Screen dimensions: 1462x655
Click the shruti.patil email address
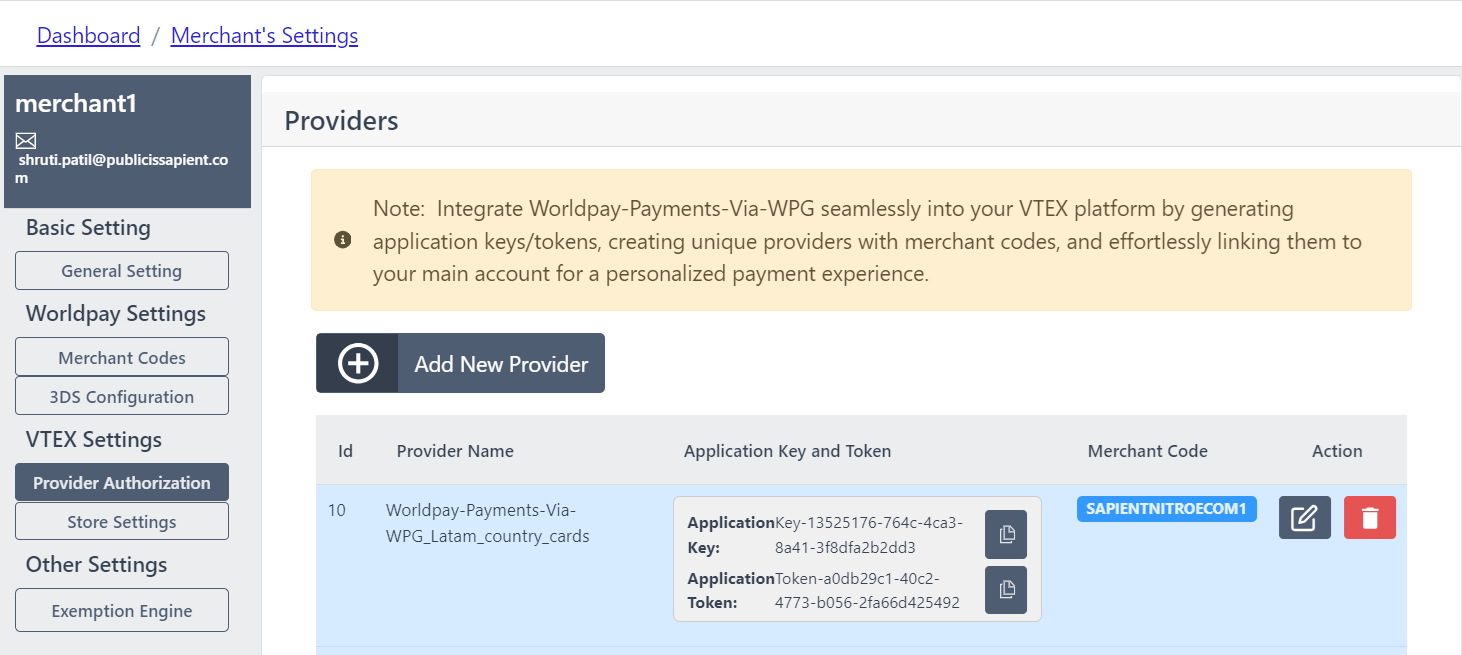tap(122, 168)
